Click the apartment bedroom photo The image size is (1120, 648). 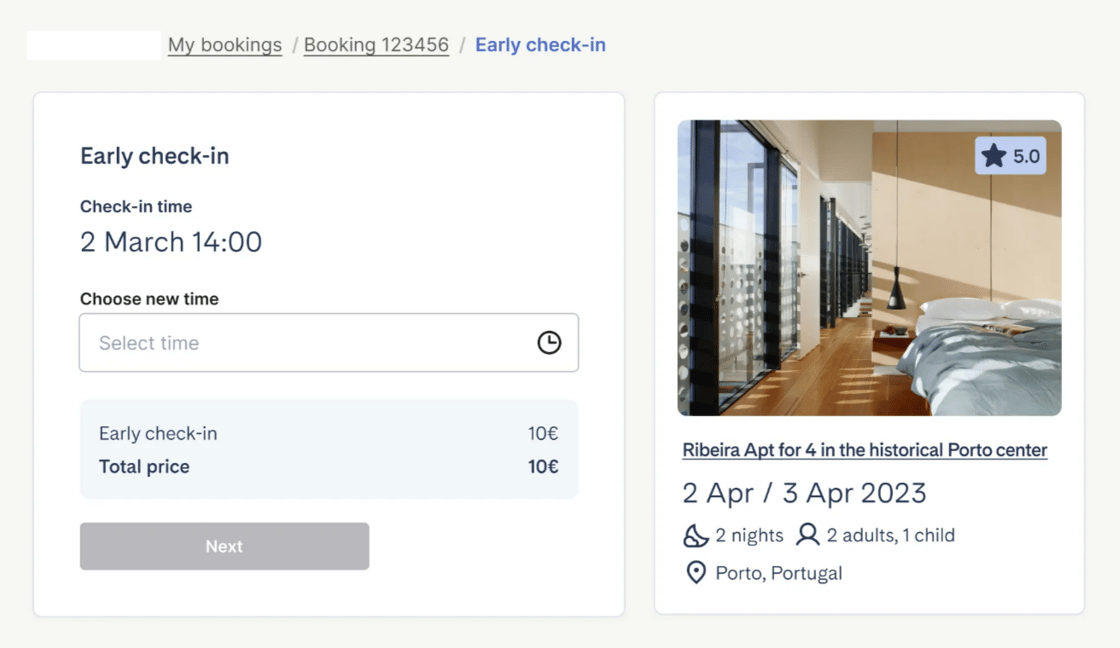(x=869, y=268)
